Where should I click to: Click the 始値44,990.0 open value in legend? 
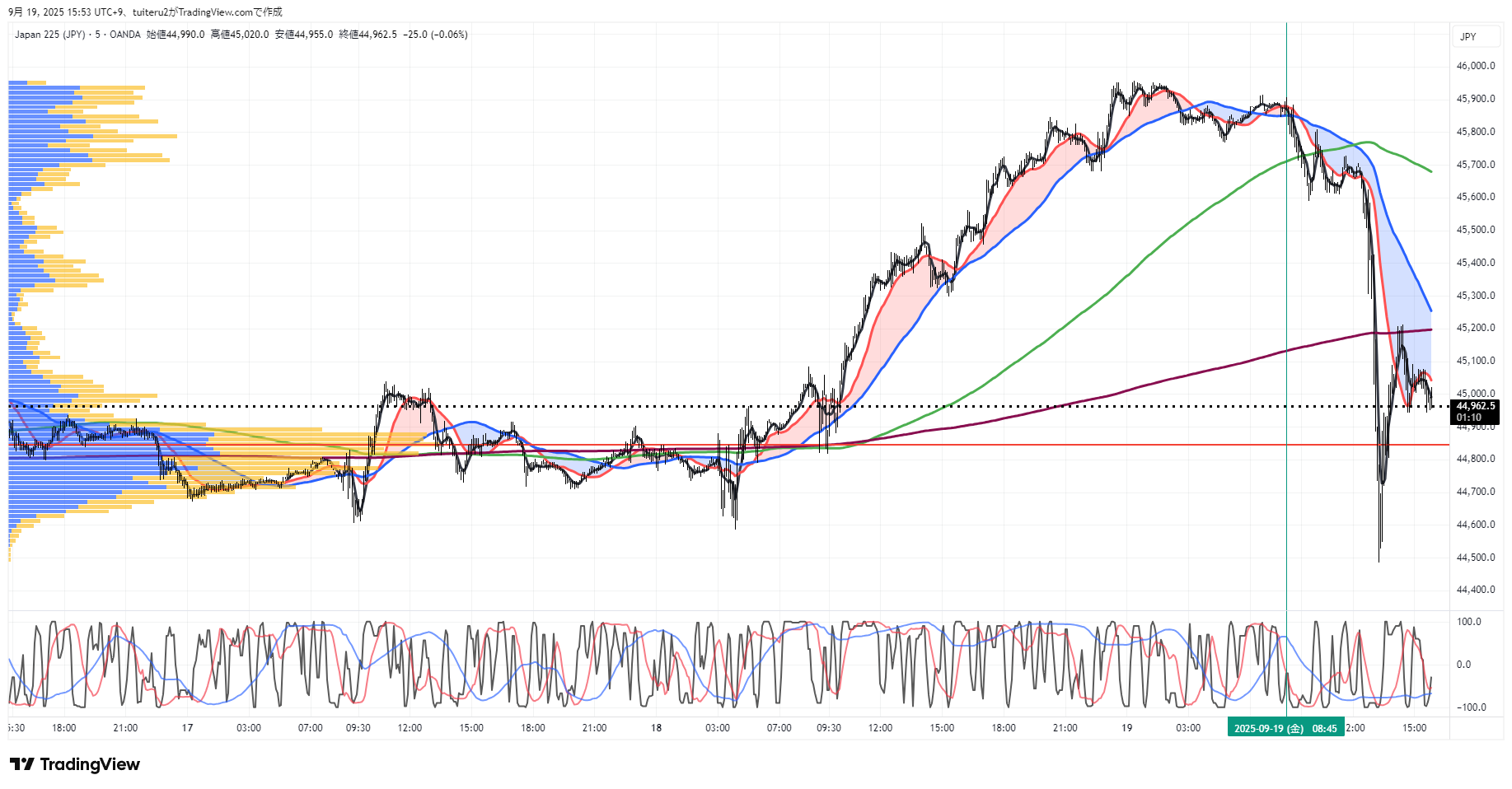click(176, 35)
